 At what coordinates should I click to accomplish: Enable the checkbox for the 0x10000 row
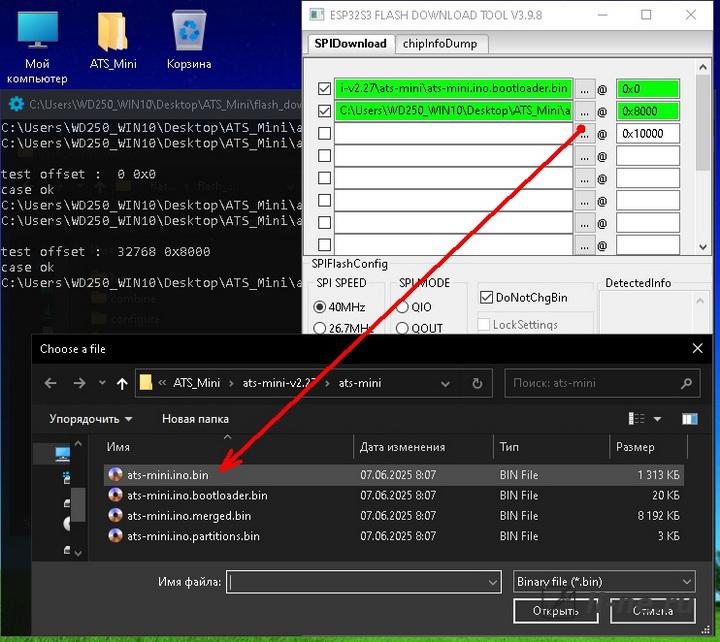click(324, 133)
